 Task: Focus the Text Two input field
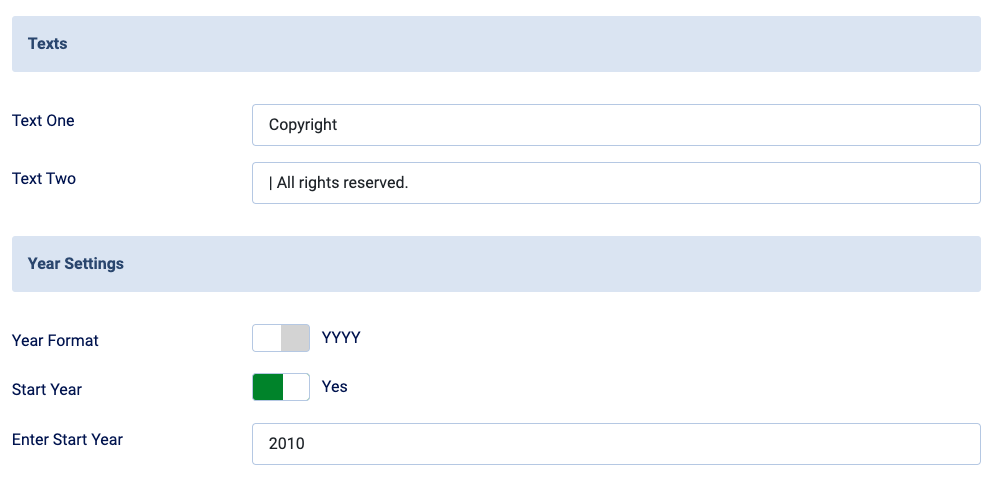615,183
